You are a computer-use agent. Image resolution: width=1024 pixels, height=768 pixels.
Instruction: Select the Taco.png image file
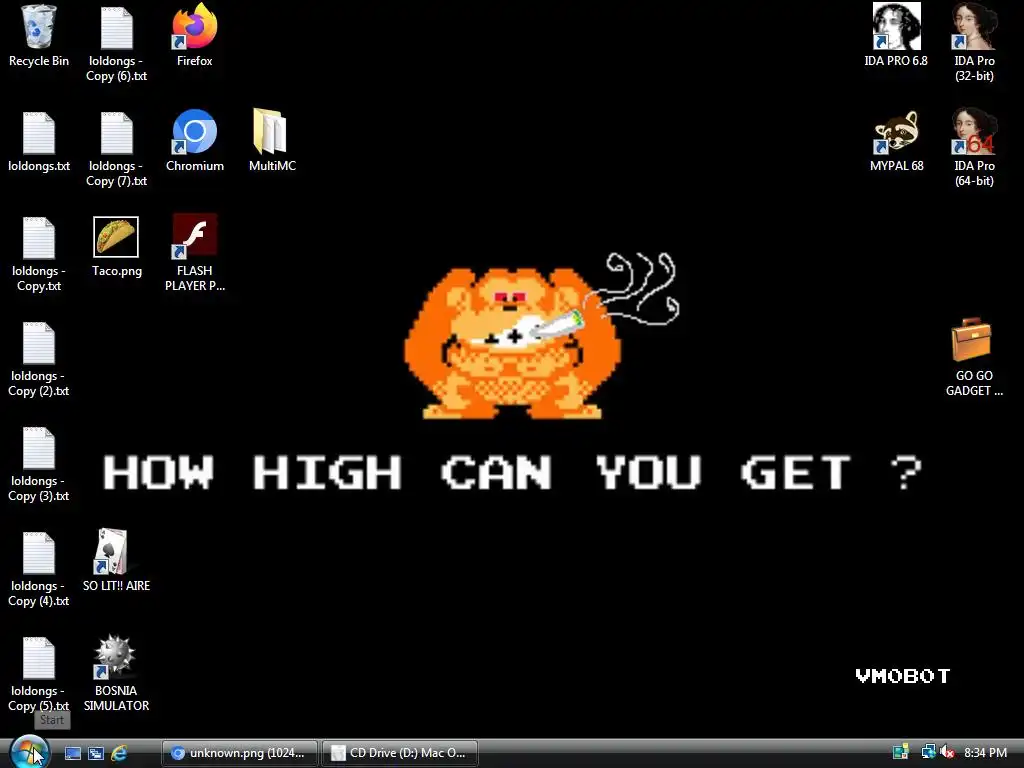click(x=116, y=246)
